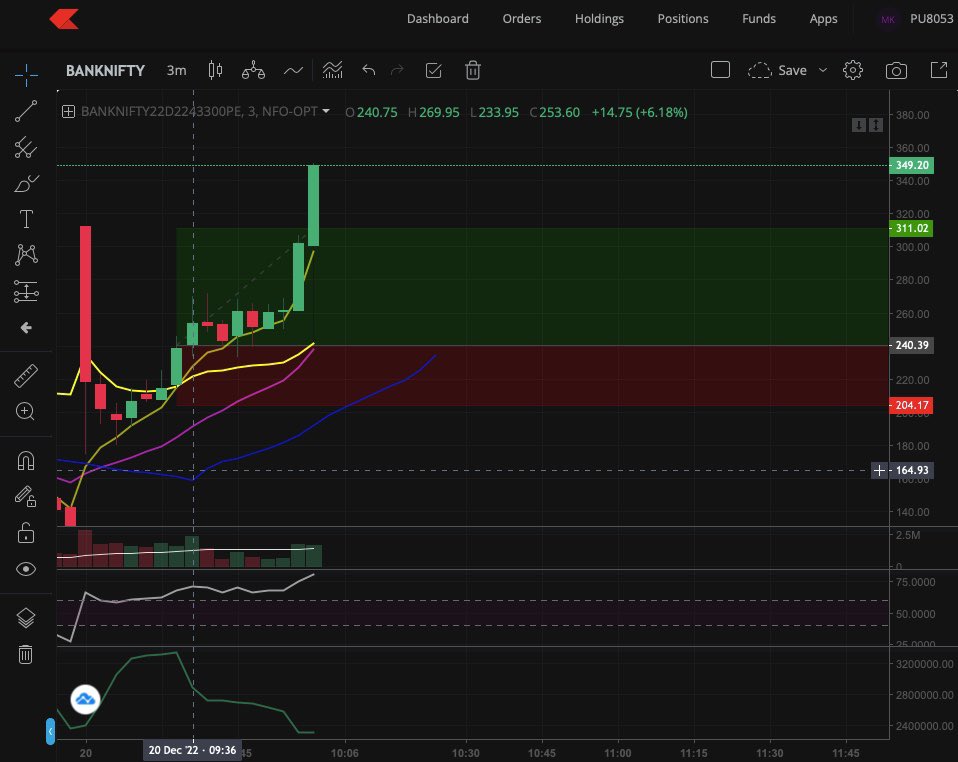Click the 204.17 stop price label
The image size is (958, 762).
pyautogui.click(x=912, y=405)
